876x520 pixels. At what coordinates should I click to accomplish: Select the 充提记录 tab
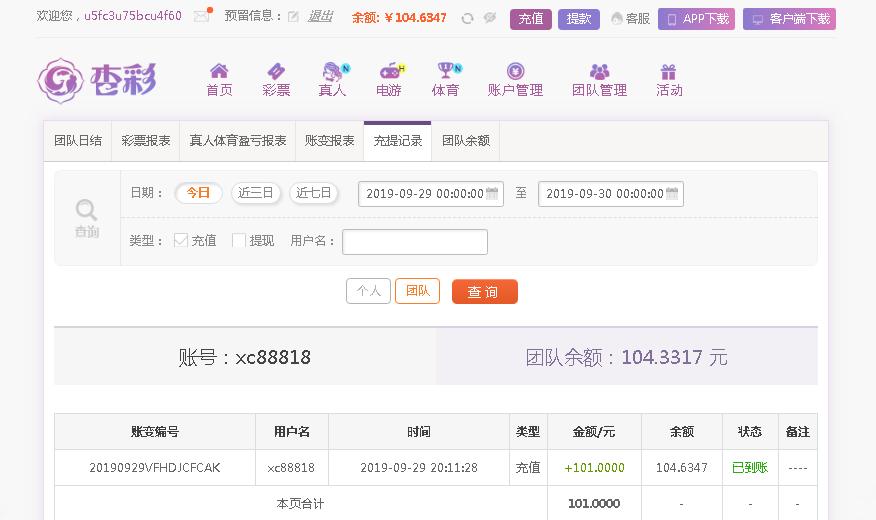pyautogui.click(x=398, y=141)
